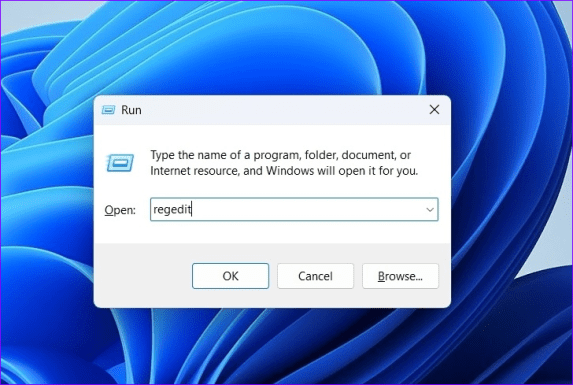
Task: Click OK to run regedit
Action: [x=230, y=276]
